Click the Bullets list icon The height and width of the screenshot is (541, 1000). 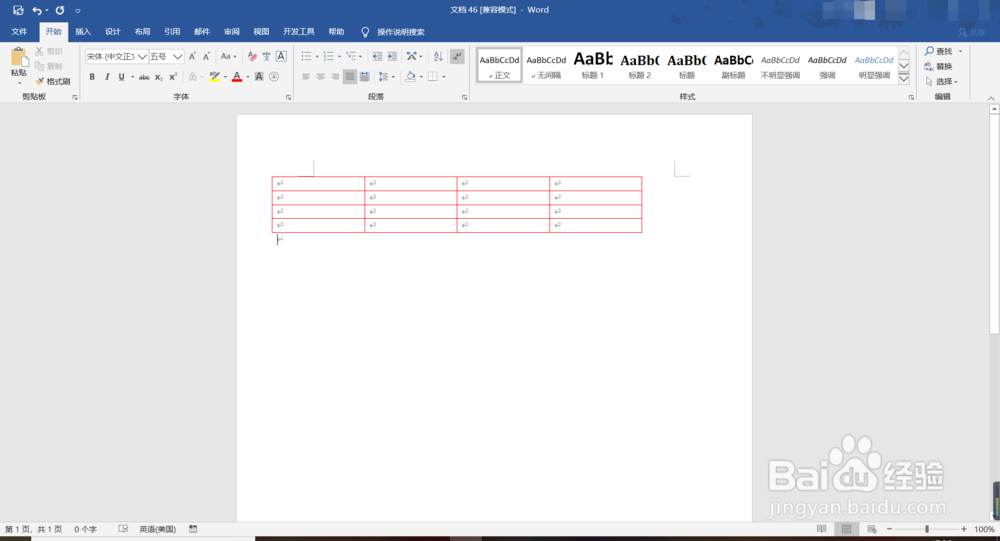tap(306, 57)
